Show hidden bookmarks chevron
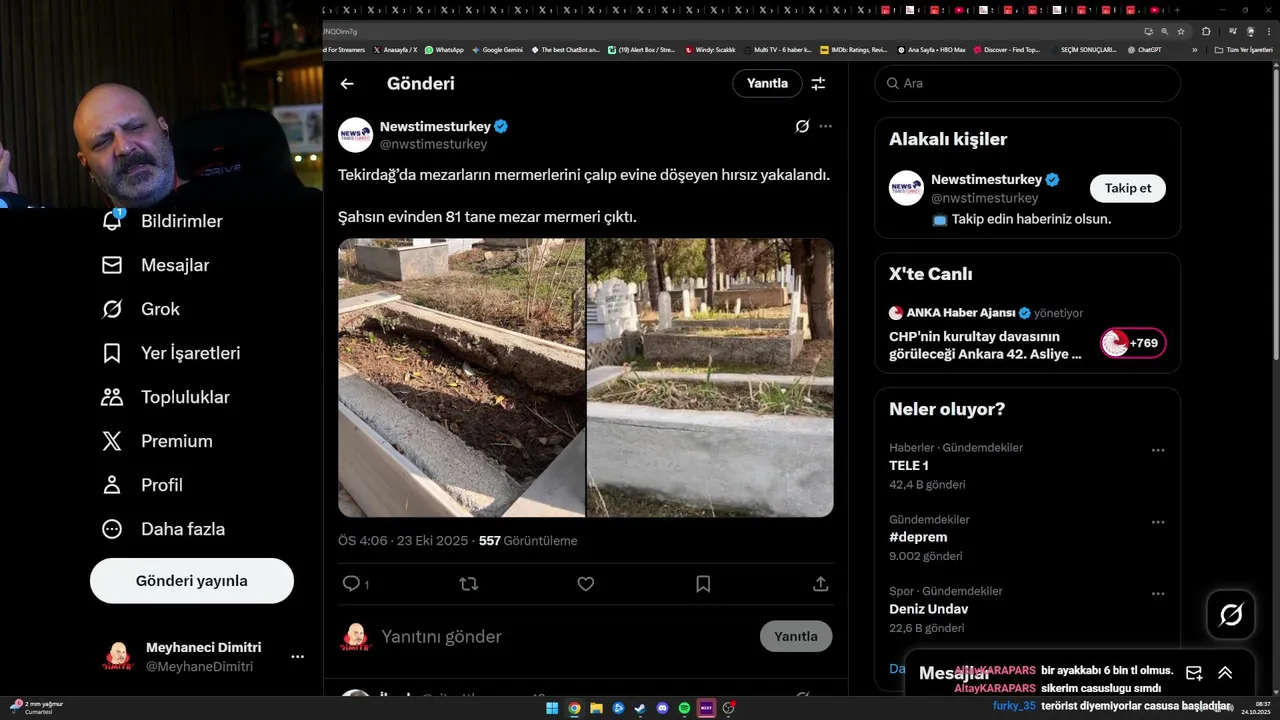 pos(1194,49)
